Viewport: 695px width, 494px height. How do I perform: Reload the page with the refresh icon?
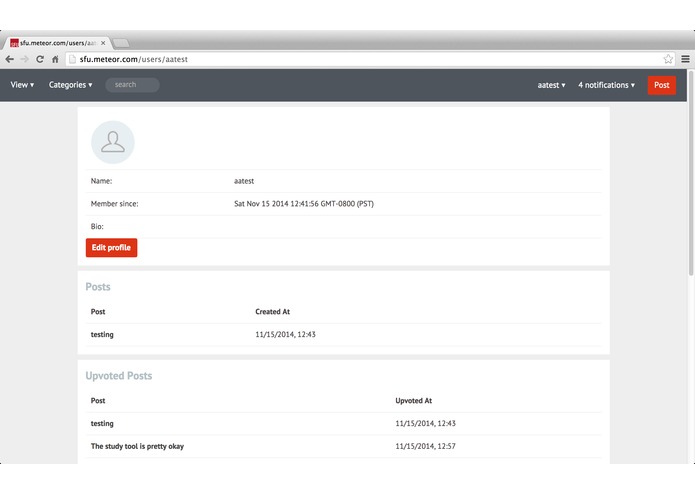(40, 59)
